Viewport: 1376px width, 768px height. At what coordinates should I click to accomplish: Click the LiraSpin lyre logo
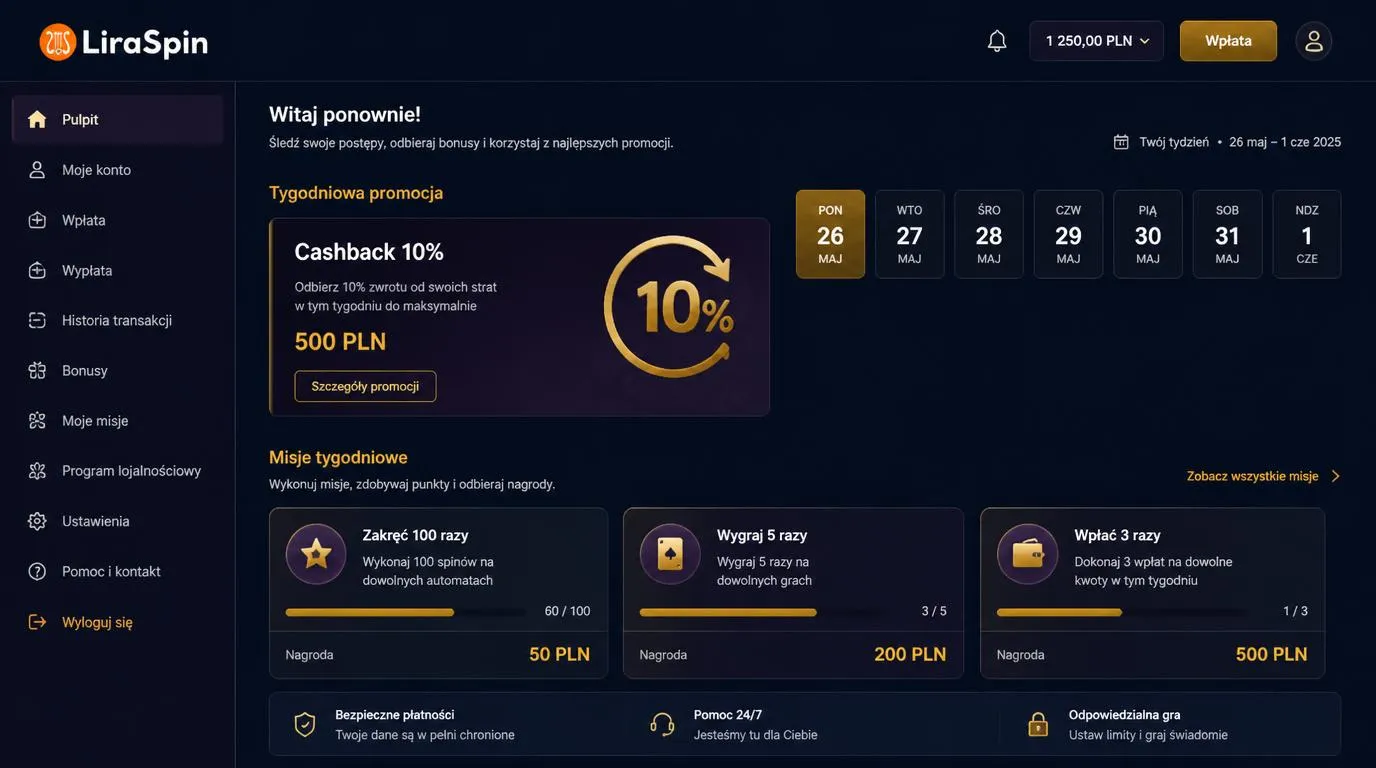pos(58,42)
